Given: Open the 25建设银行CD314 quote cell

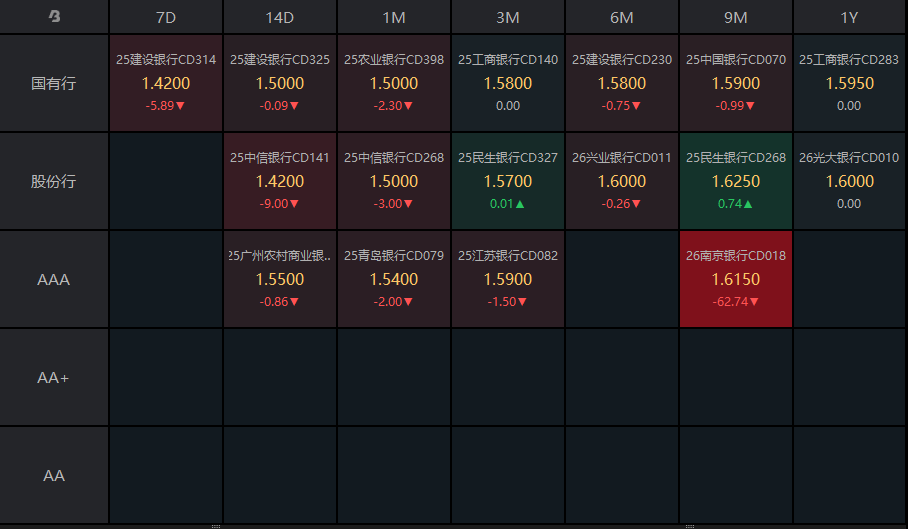Looking at the screenshot, I should coord(166,83).
